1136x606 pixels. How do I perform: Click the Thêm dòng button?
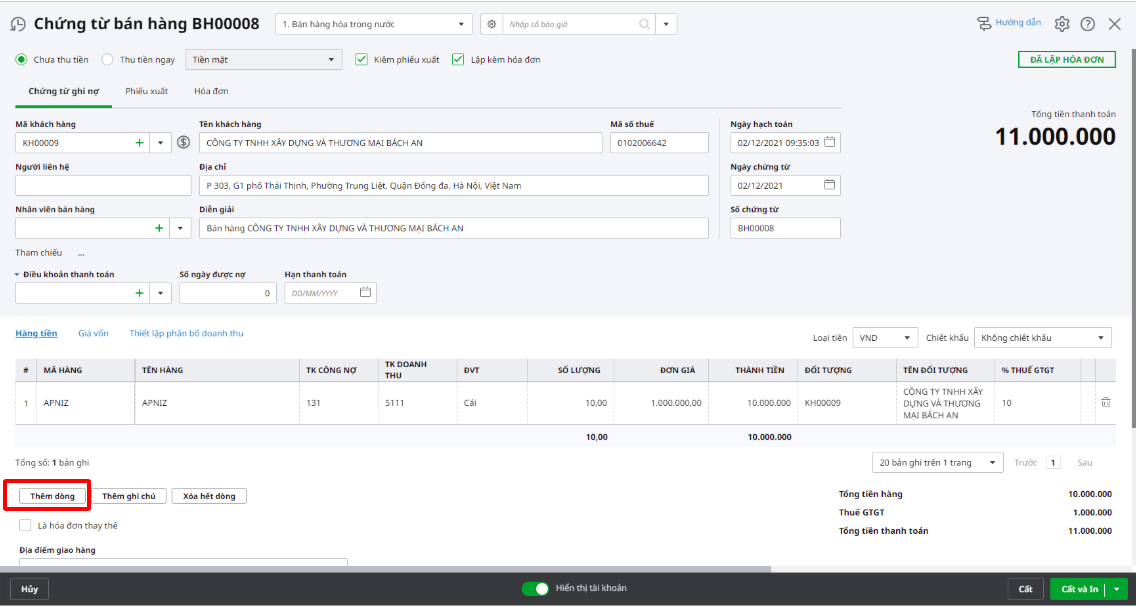click(53, 496)
